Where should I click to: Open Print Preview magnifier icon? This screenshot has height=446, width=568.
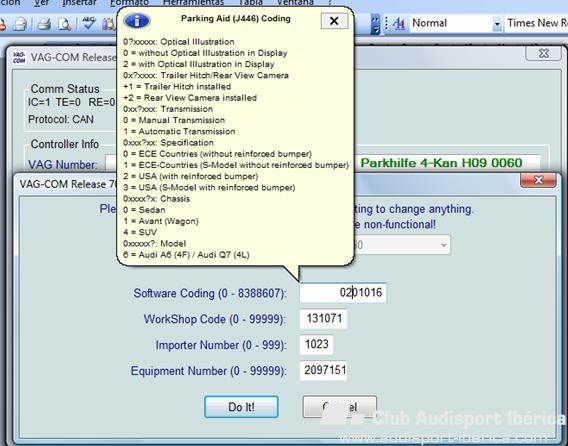point(64,25)
